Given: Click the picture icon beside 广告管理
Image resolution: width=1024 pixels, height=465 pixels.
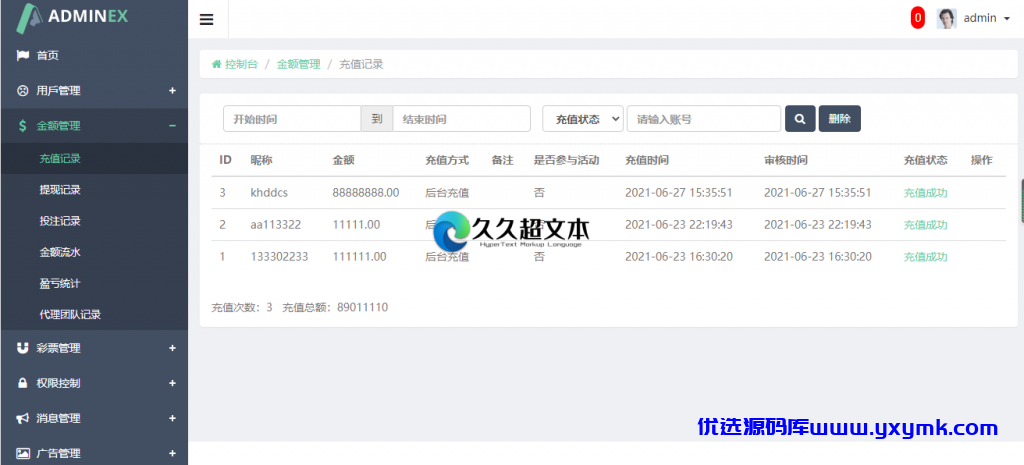Looking at the screenshot, I should click(22, 453).
